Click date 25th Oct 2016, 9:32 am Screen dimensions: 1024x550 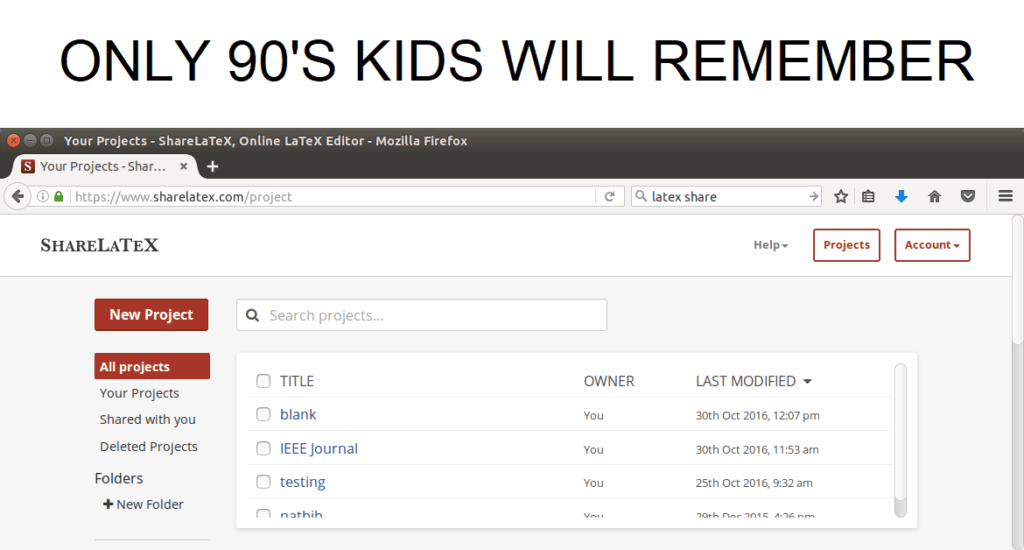(x=754, y=483)
